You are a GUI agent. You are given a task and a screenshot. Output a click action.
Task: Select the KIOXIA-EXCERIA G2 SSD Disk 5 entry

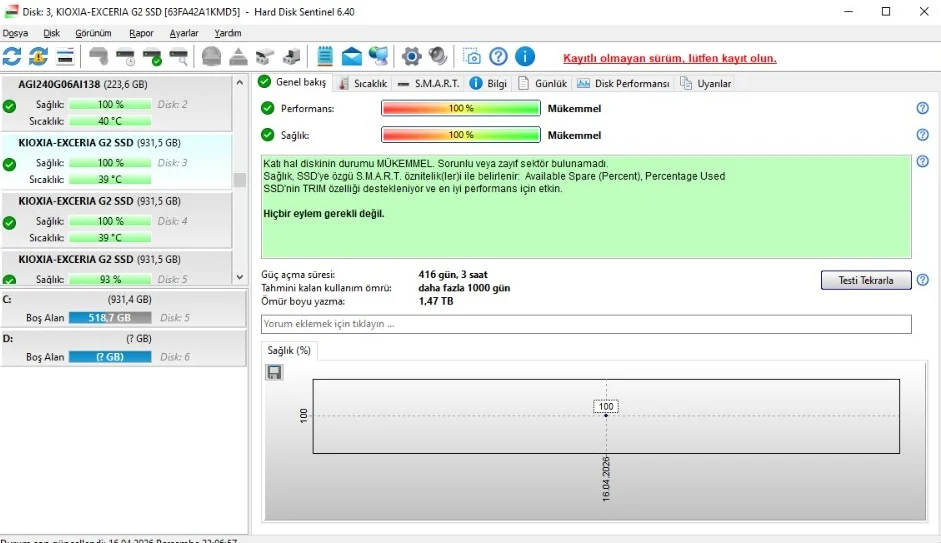[116, 268]
